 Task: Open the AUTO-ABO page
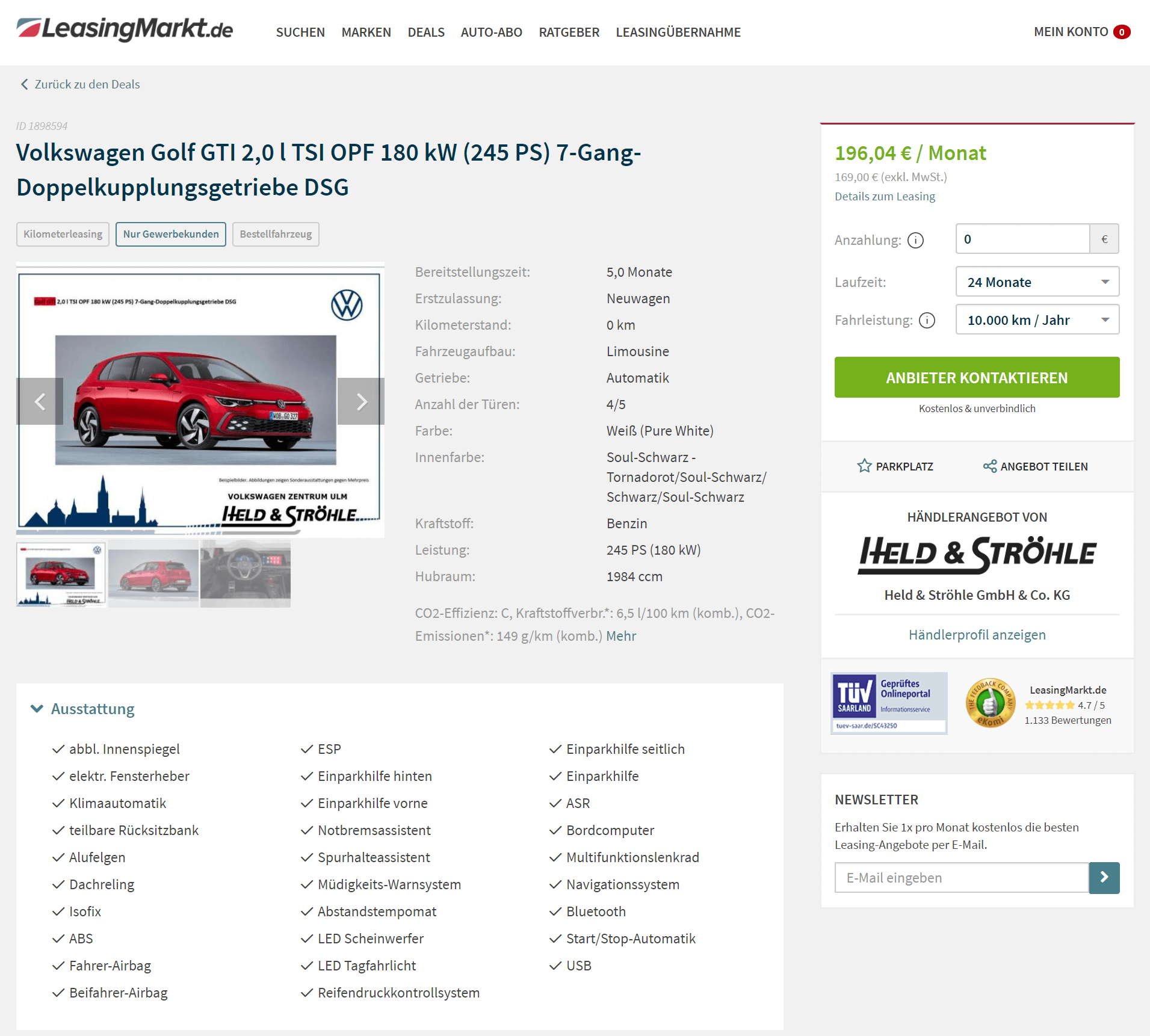(x=491, y=32)
